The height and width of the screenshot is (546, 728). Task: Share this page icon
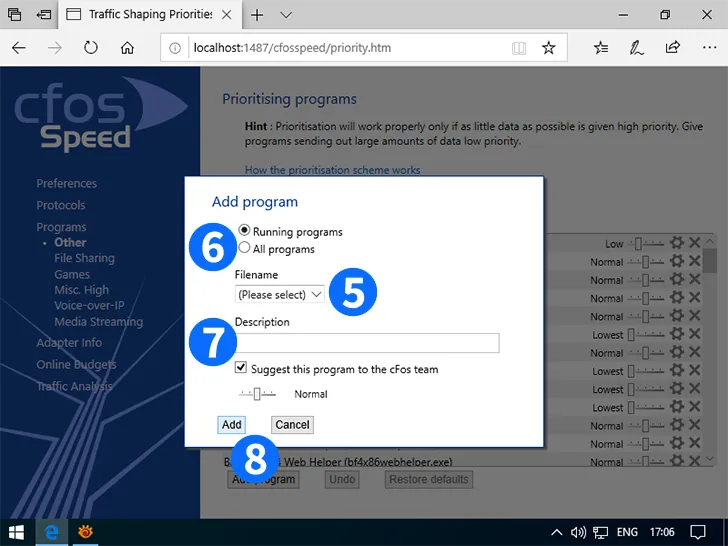(672, 47)
